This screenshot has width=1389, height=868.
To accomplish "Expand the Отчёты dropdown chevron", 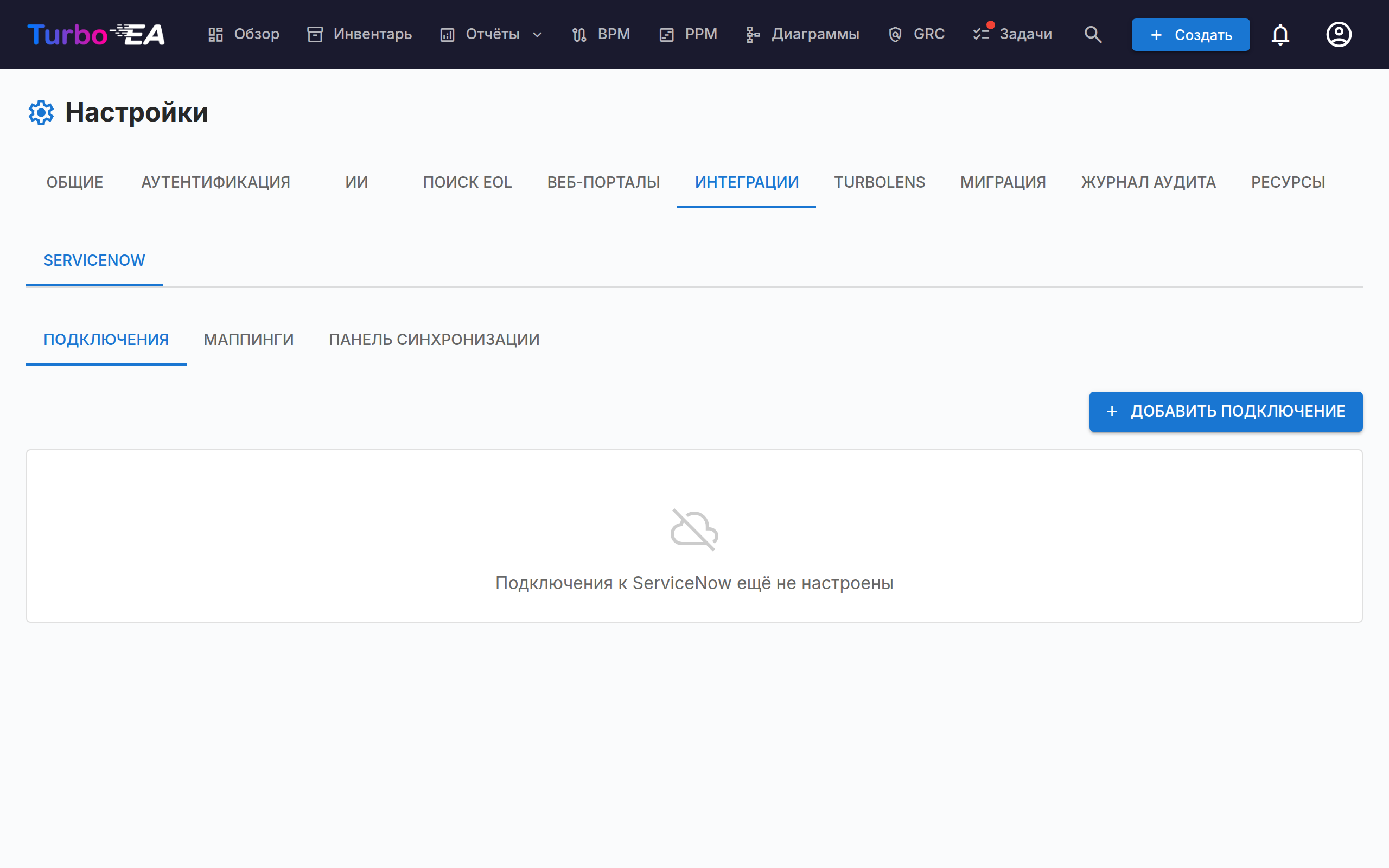I will pyautogui.click(x=537, y=35).
